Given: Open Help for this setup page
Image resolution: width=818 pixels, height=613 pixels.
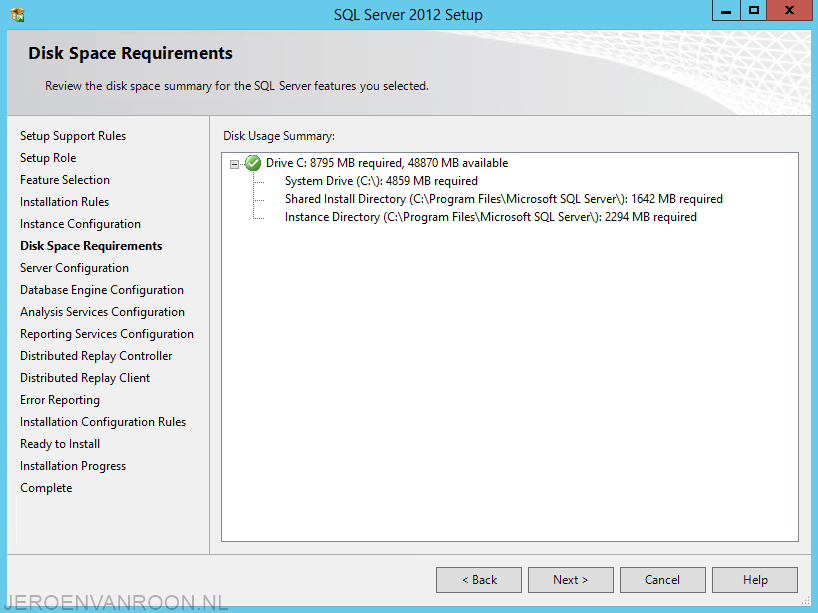Looking at the screenshot, I should (x=755, y=580).
